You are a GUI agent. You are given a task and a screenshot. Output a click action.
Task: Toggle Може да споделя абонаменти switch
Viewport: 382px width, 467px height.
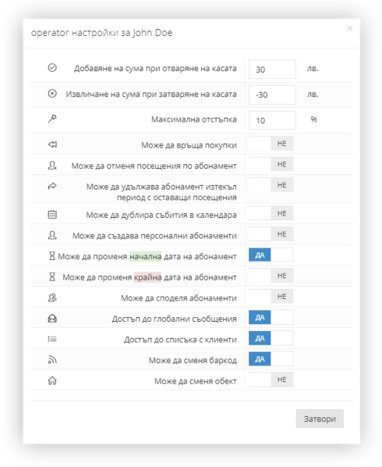pos(271,296)
